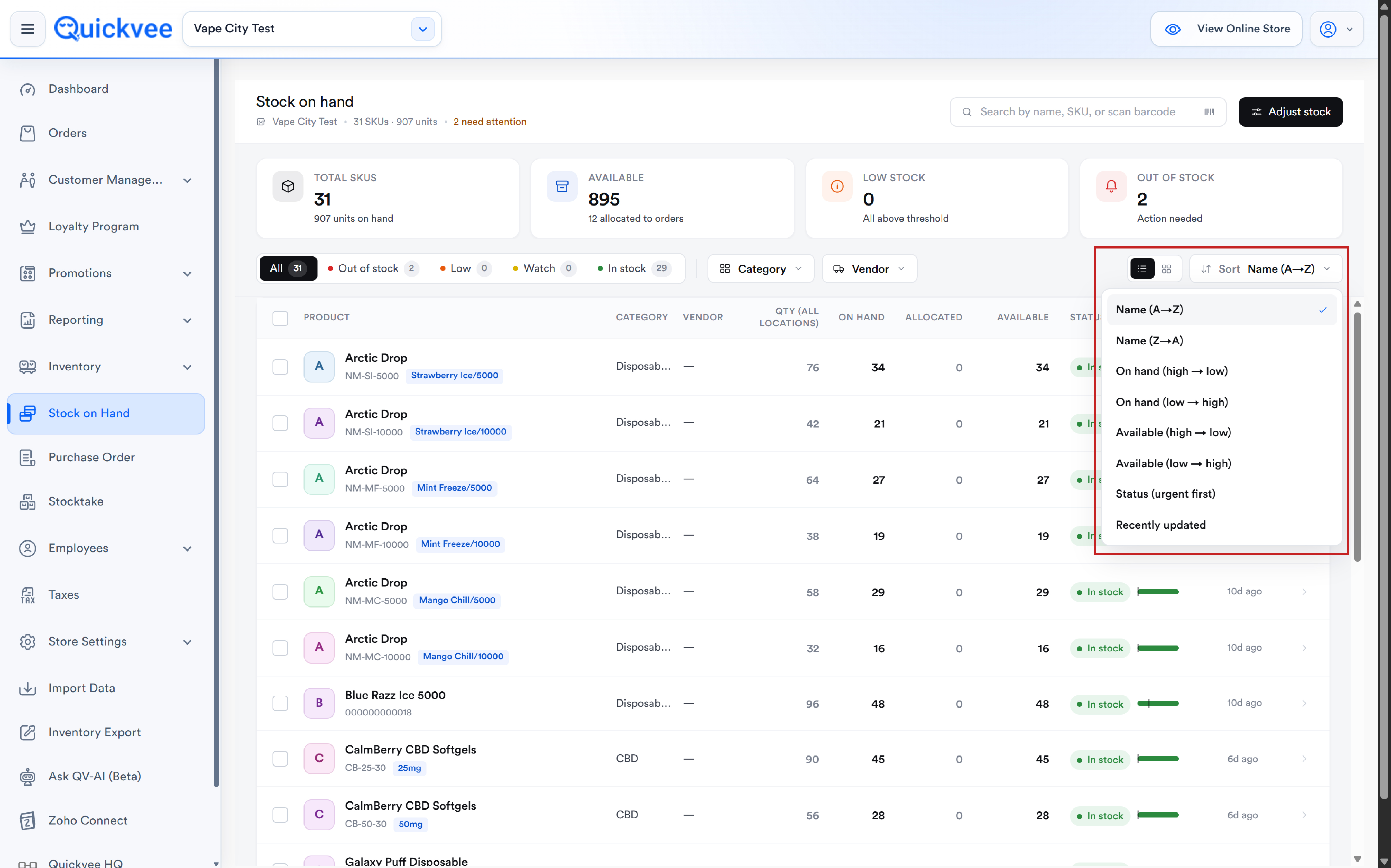Close the Sort Name (A→Z) dropdown
The width and height of the screenshot is (1391, 868).
[1266, 269]
